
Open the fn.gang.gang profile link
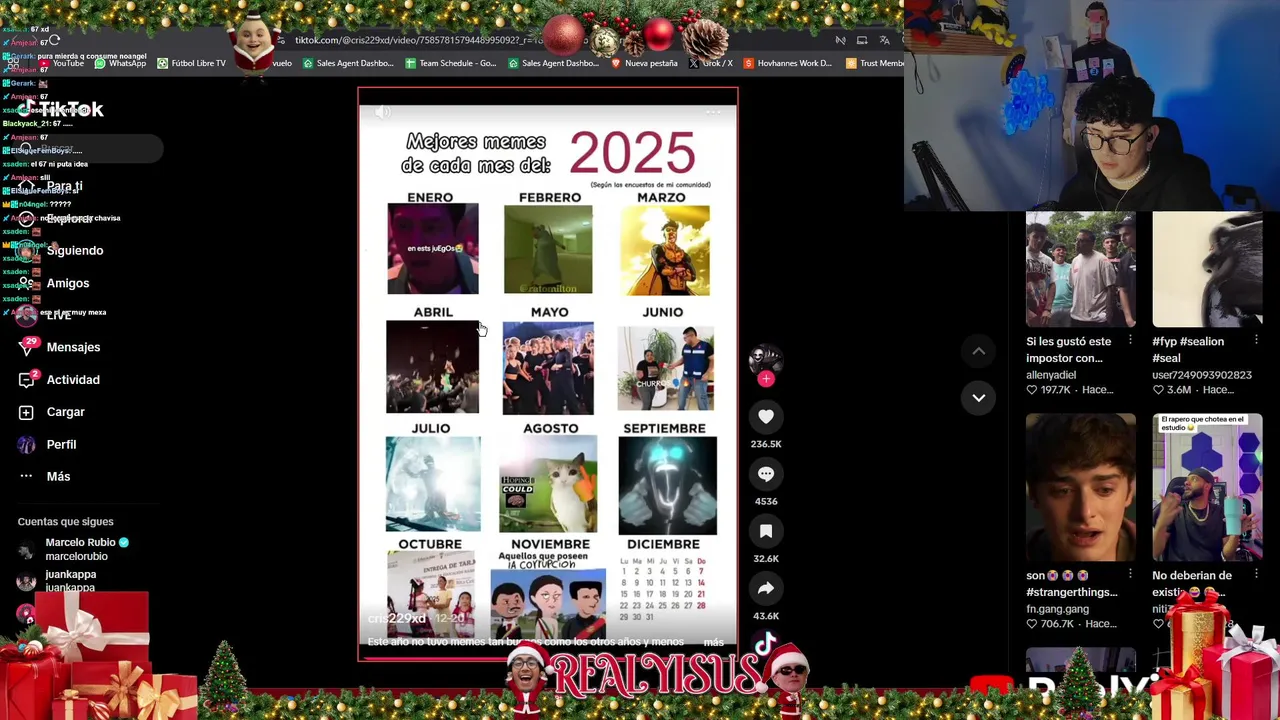click(x=1057, y=609)
